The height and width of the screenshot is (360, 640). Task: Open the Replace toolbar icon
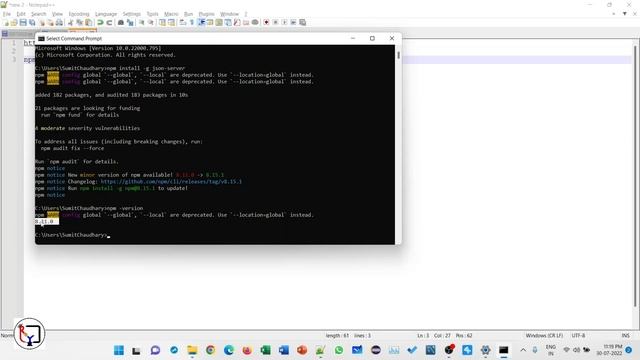(x=130, y=22)
